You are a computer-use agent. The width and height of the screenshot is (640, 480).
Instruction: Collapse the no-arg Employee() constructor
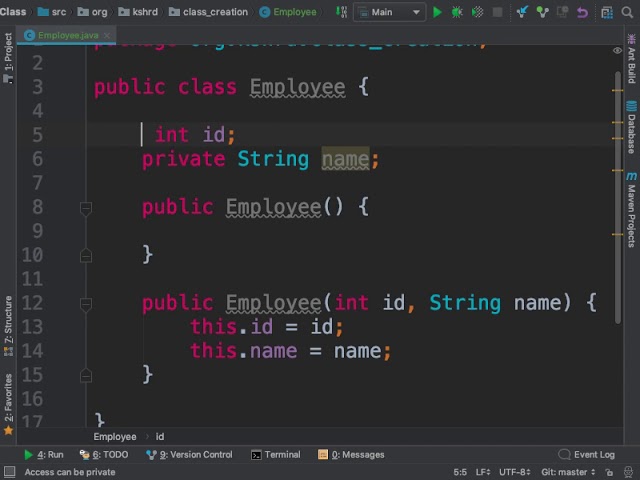[86, 208]
